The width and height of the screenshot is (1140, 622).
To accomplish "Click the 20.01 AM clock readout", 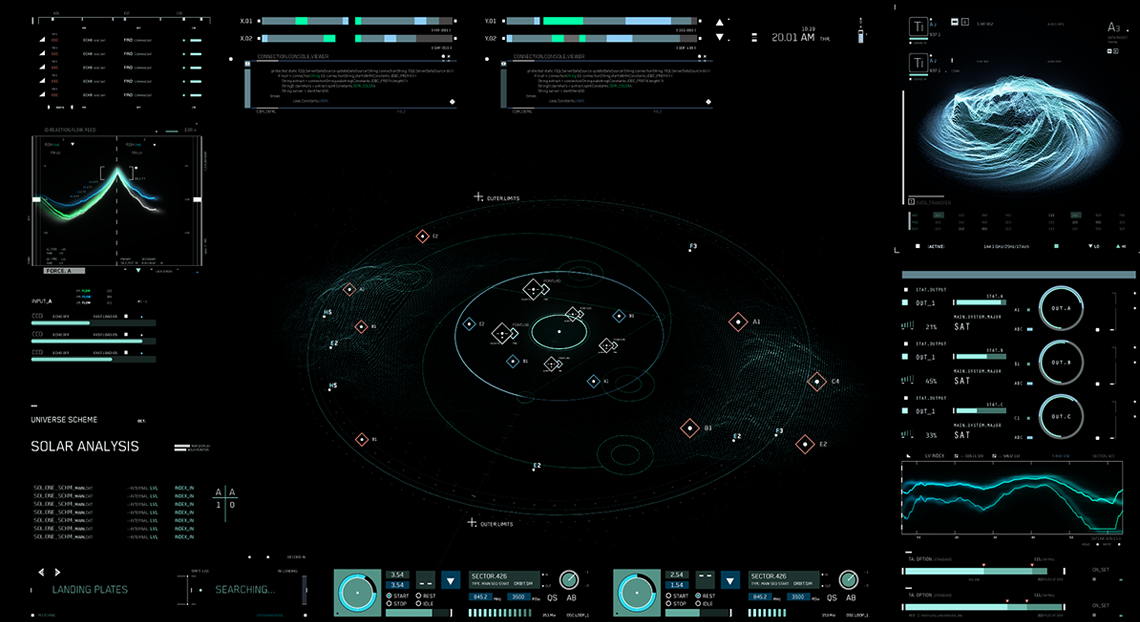I will tap(792, 37).
